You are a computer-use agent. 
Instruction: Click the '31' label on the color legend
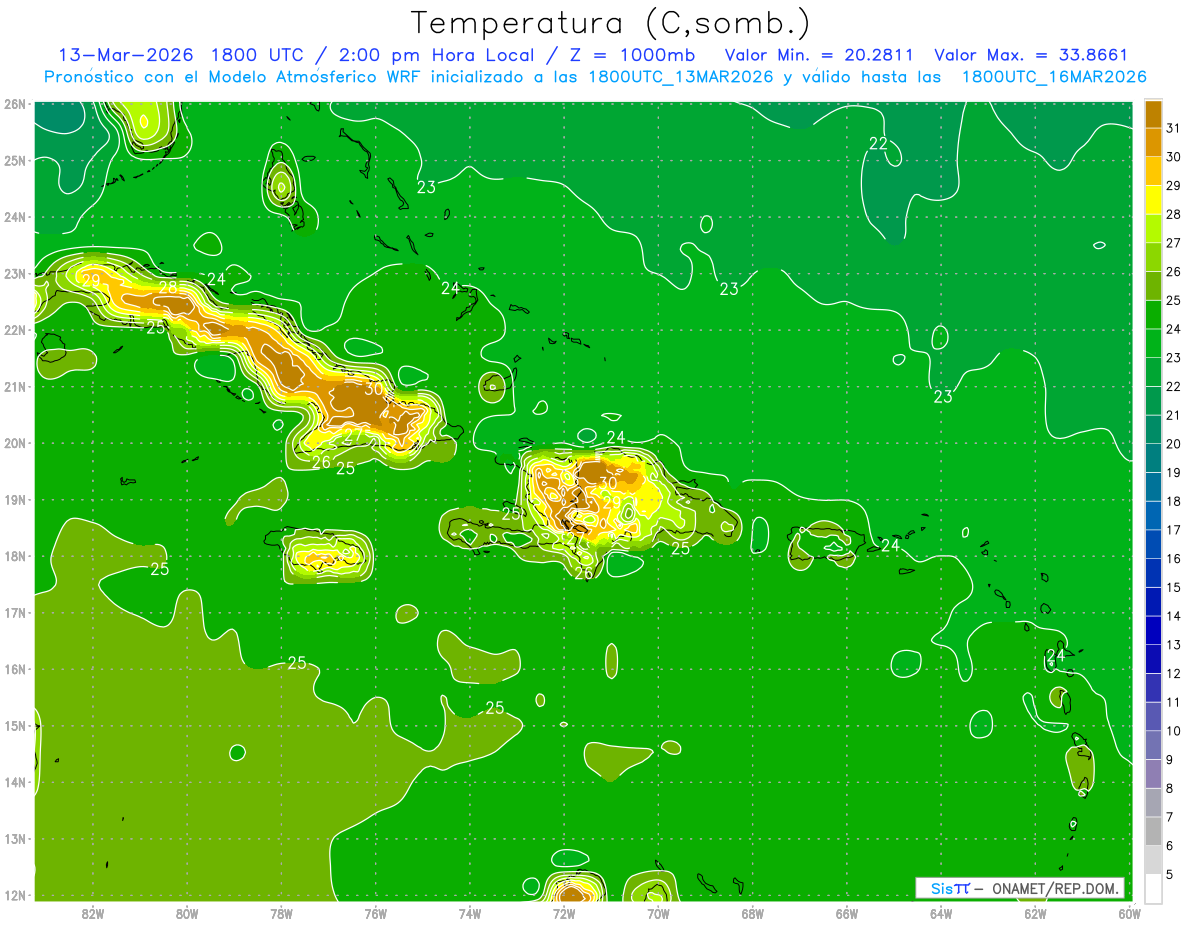[x=1173, y=128]
